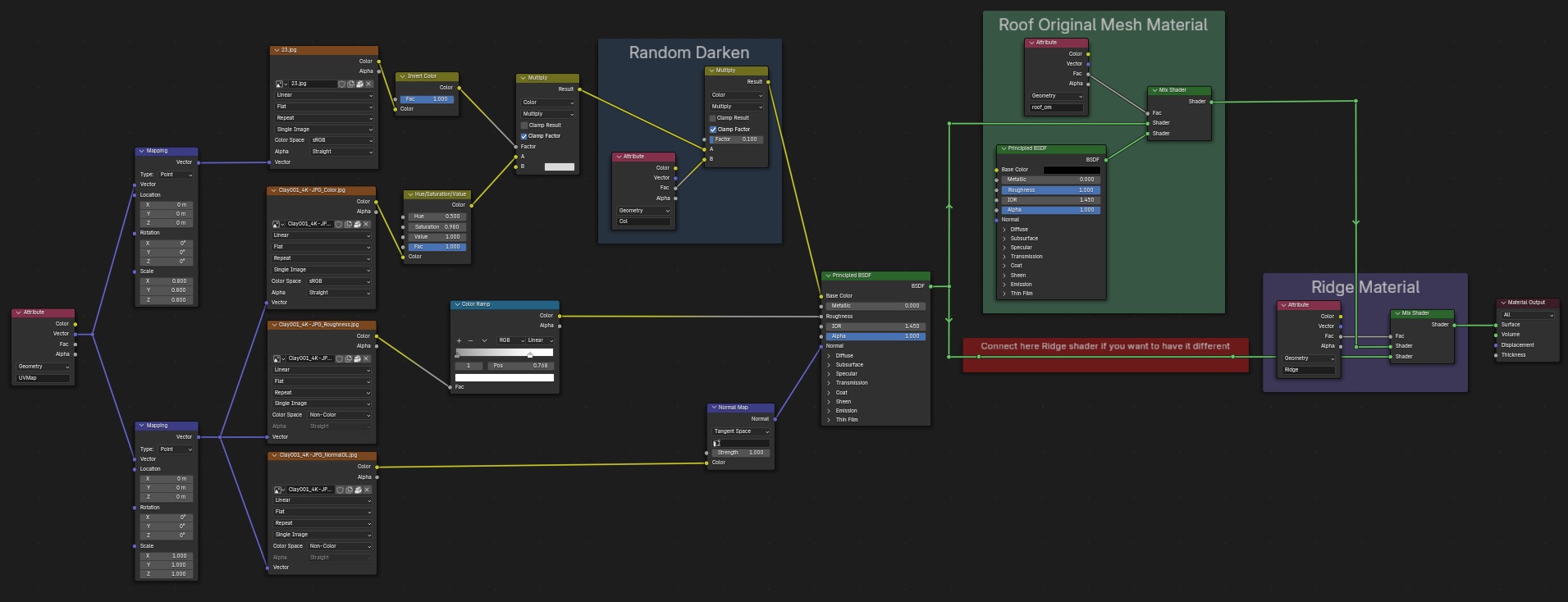Toggle fake user on Clay001 Color node
1568x602 pixels.
point(339,224)
